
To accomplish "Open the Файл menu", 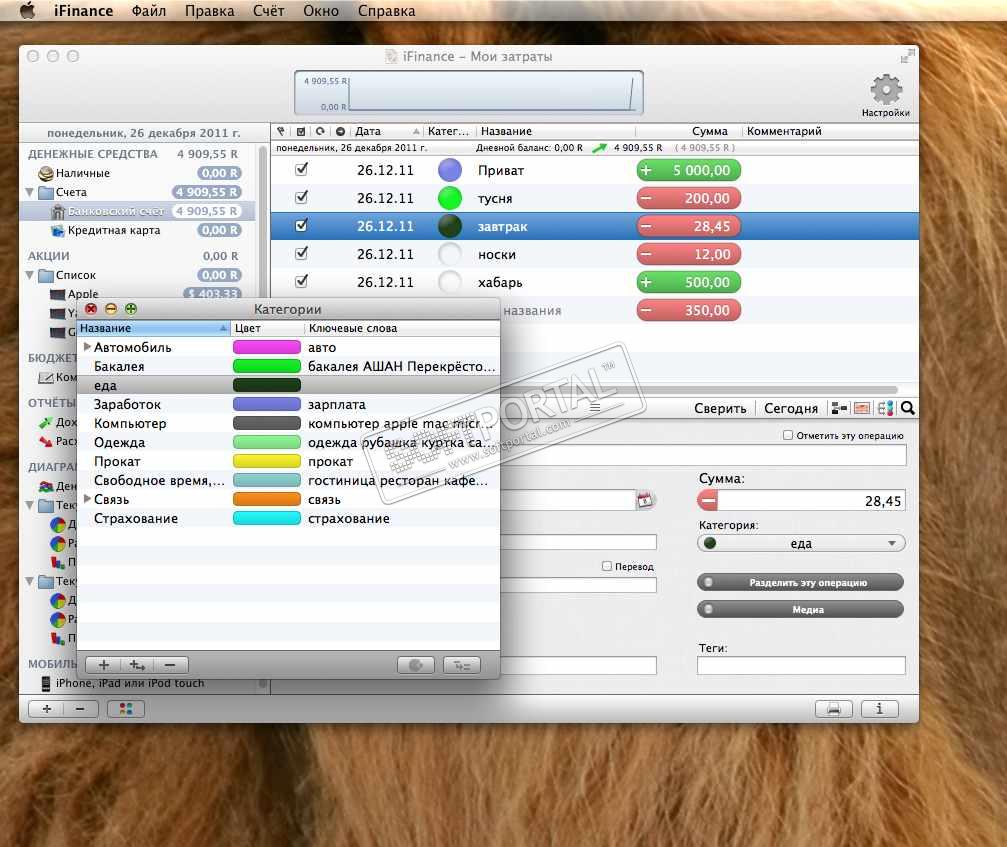I will pyautogui.click(x=148, y=11).
